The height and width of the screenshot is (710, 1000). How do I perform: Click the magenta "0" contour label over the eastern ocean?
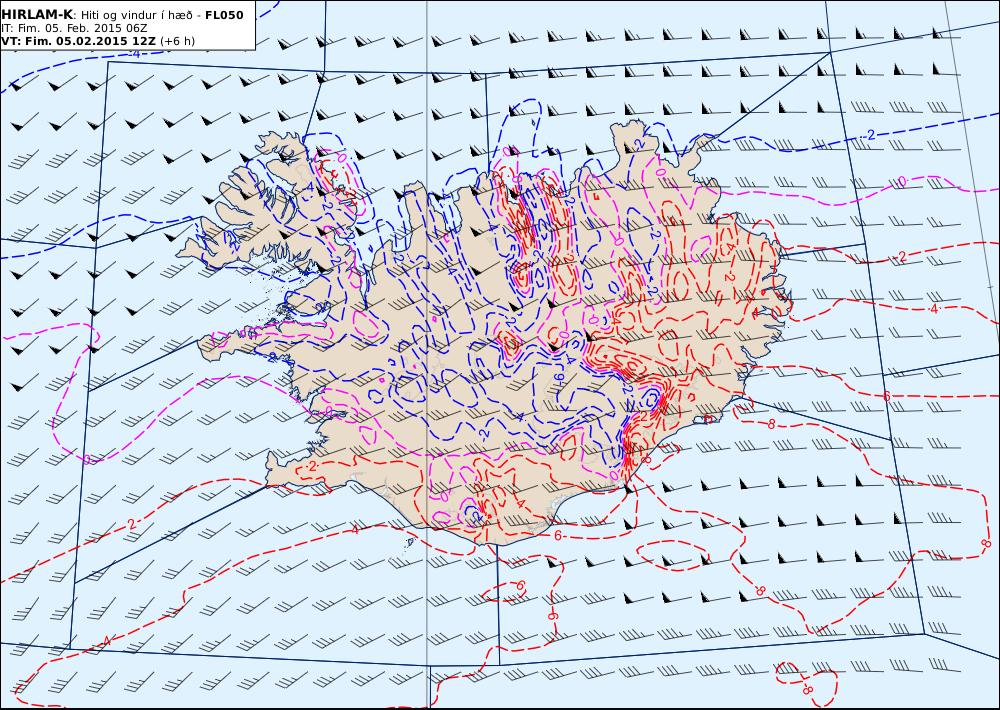[901, 182]
